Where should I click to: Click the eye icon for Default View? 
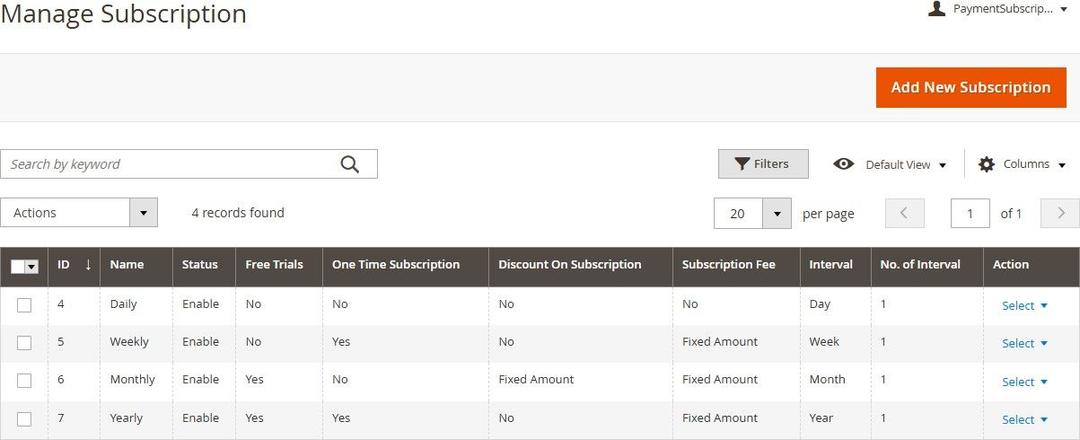click(843, 164)
